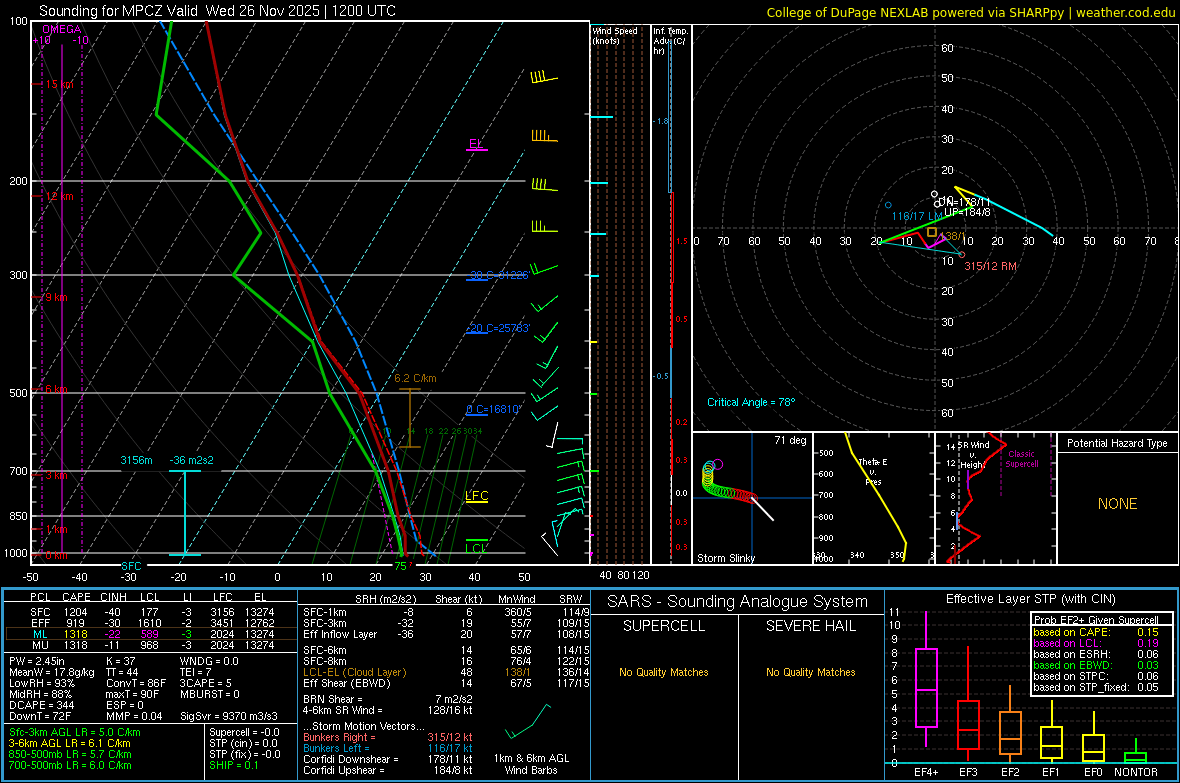Click the red 'Bunkers Right' storm motion line
The height and width of the screenshot is (783, 1180).
(388, 737)
